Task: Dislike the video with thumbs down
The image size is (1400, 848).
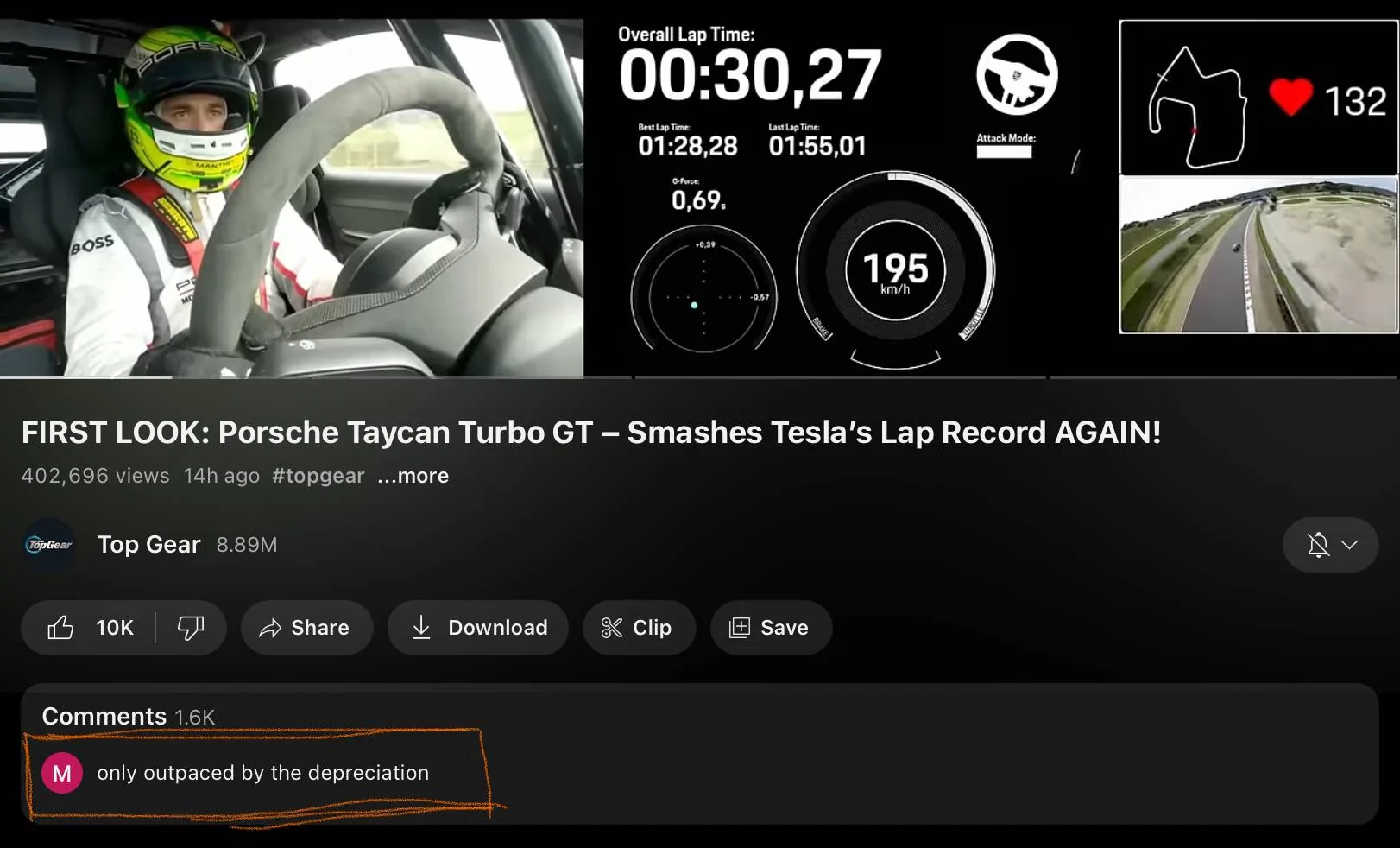Action: 191,628
